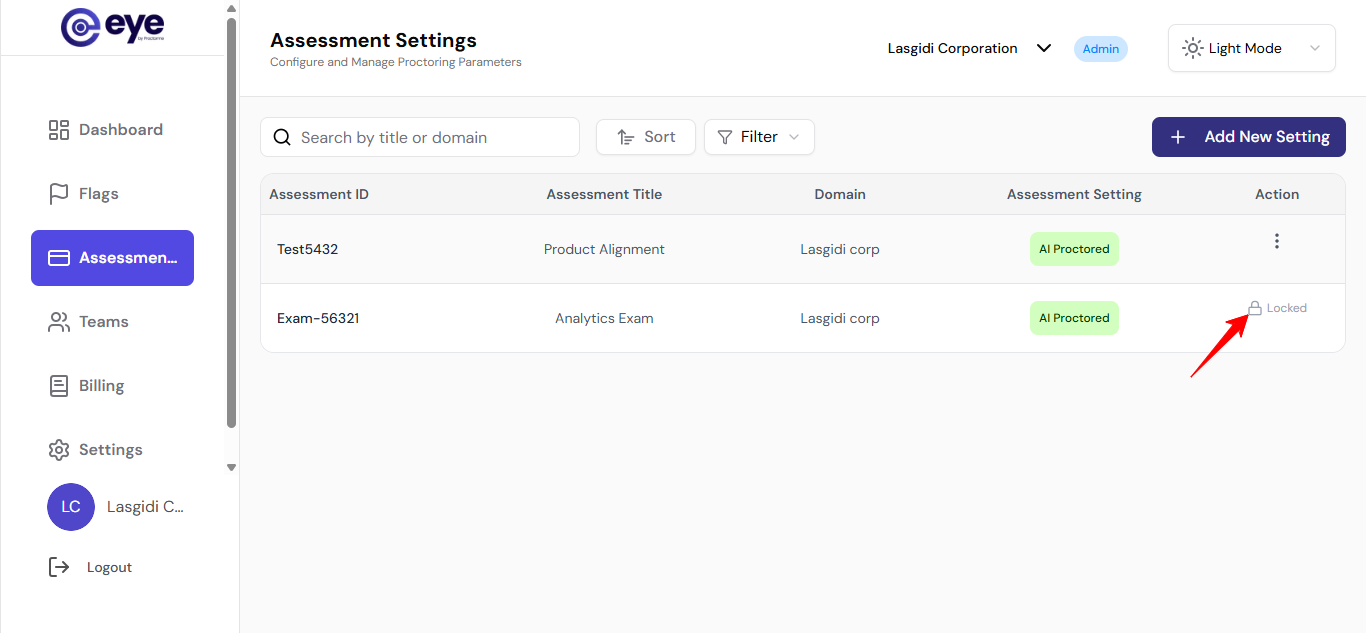The width and height of the screenshot is (1366, 633).
Task: Click the sidebar scroll down arrow
Action: tap(232, 467)
